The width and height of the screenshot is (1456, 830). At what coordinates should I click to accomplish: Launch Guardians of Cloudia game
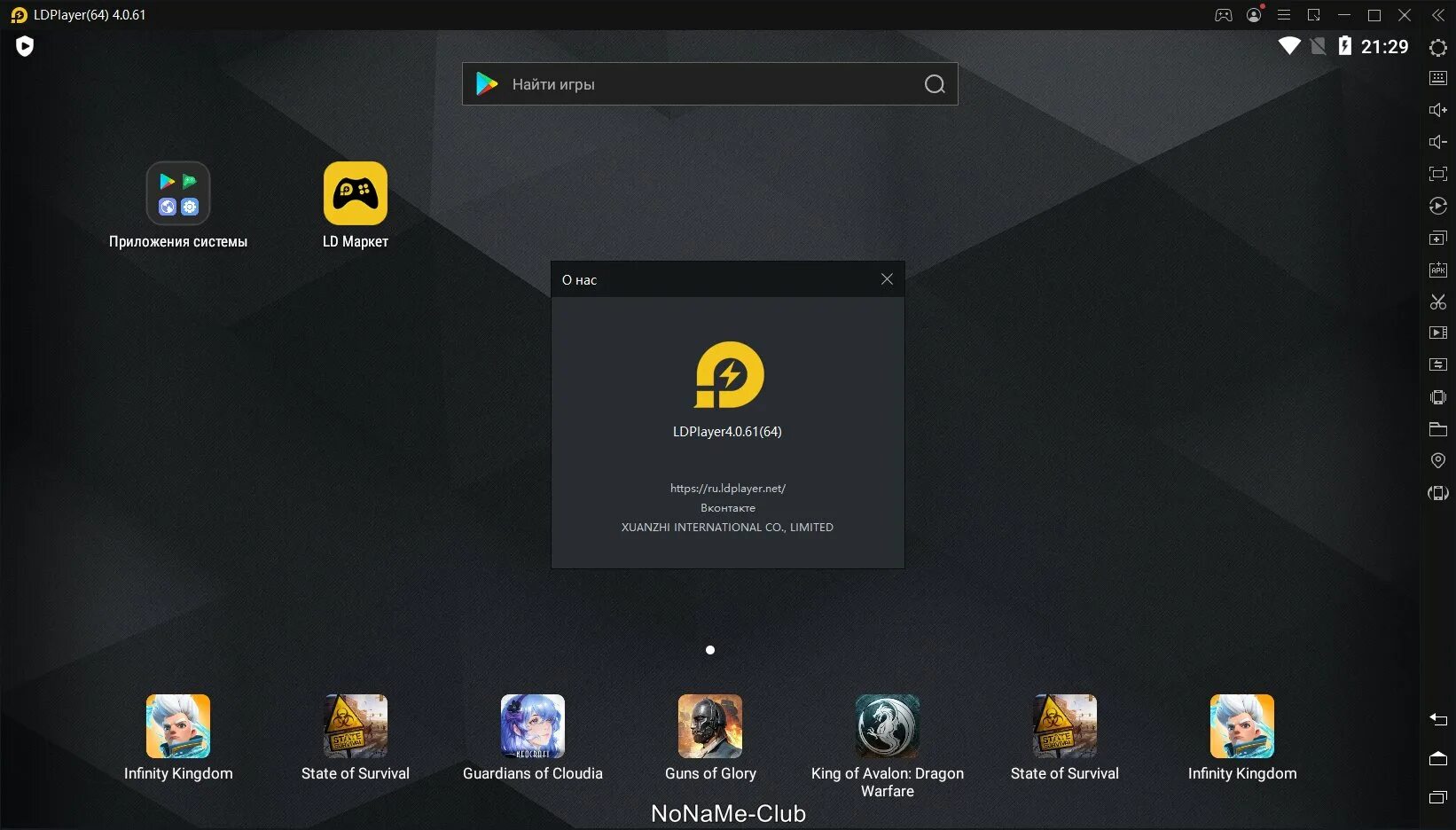533,738
